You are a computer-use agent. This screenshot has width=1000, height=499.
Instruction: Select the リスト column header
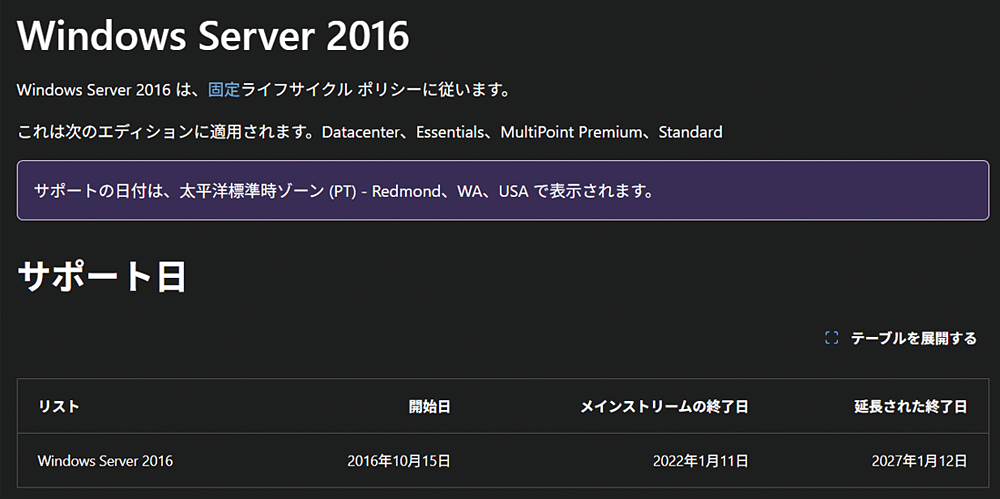tap(58, 406)
